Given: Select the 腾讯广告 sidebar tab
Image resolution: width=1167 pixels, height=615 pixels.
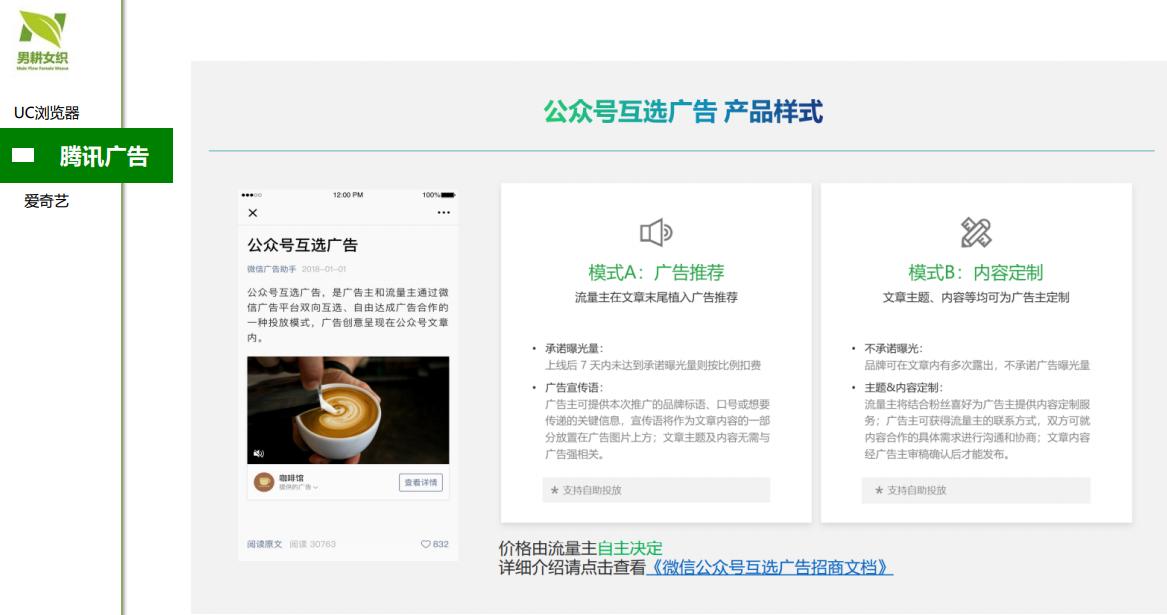Looking at the screenshot, I should point(86,156).
